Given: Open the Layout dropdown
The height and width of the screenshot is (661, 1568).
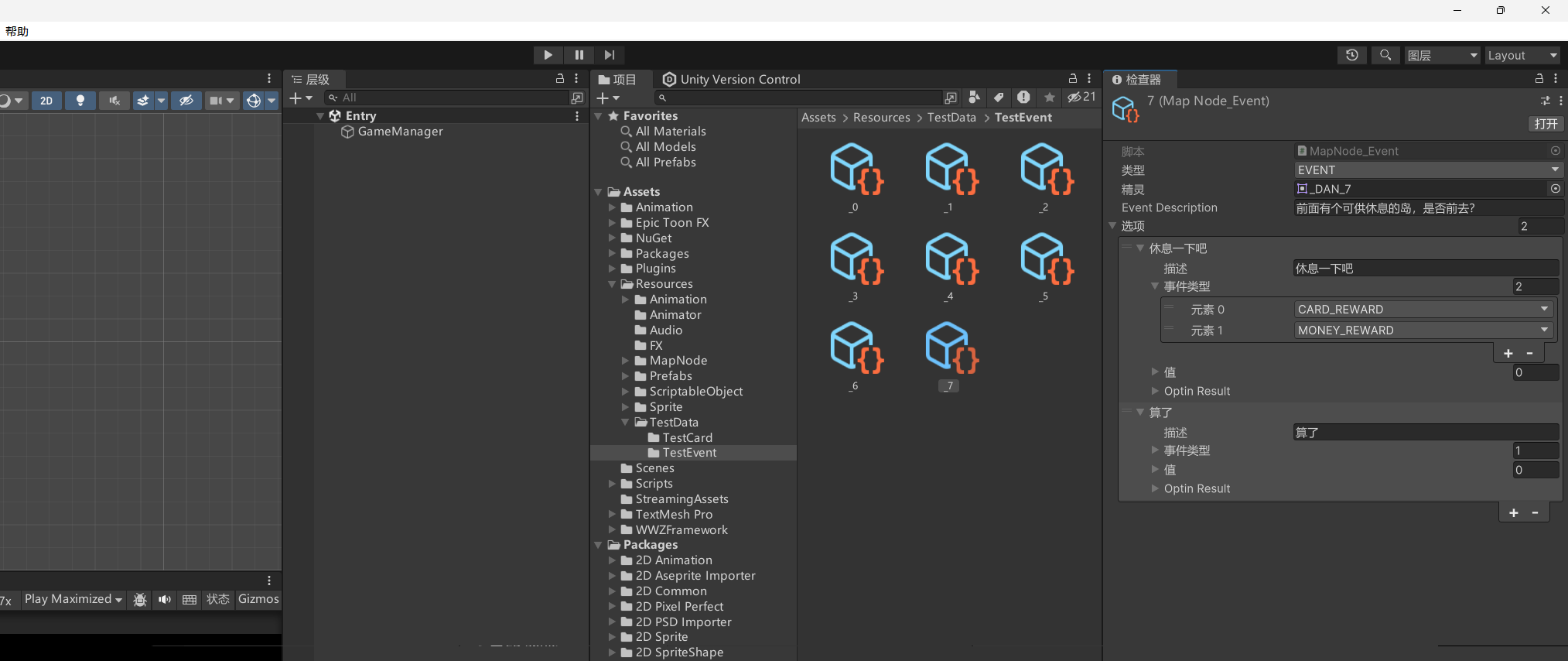Looking at the screenshot, I should tap(1521, 55).
